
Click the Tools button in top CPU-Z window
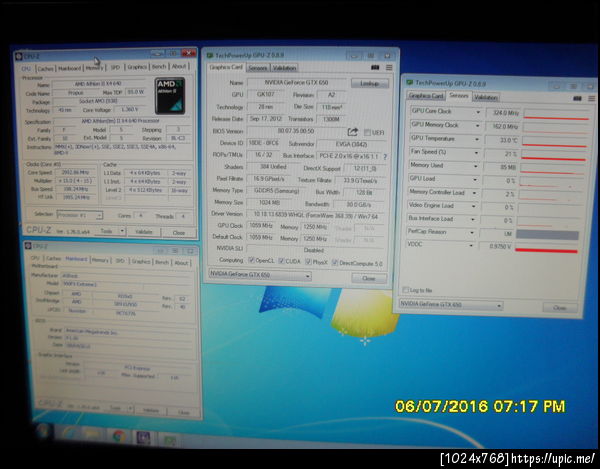[x=107, y=231]
